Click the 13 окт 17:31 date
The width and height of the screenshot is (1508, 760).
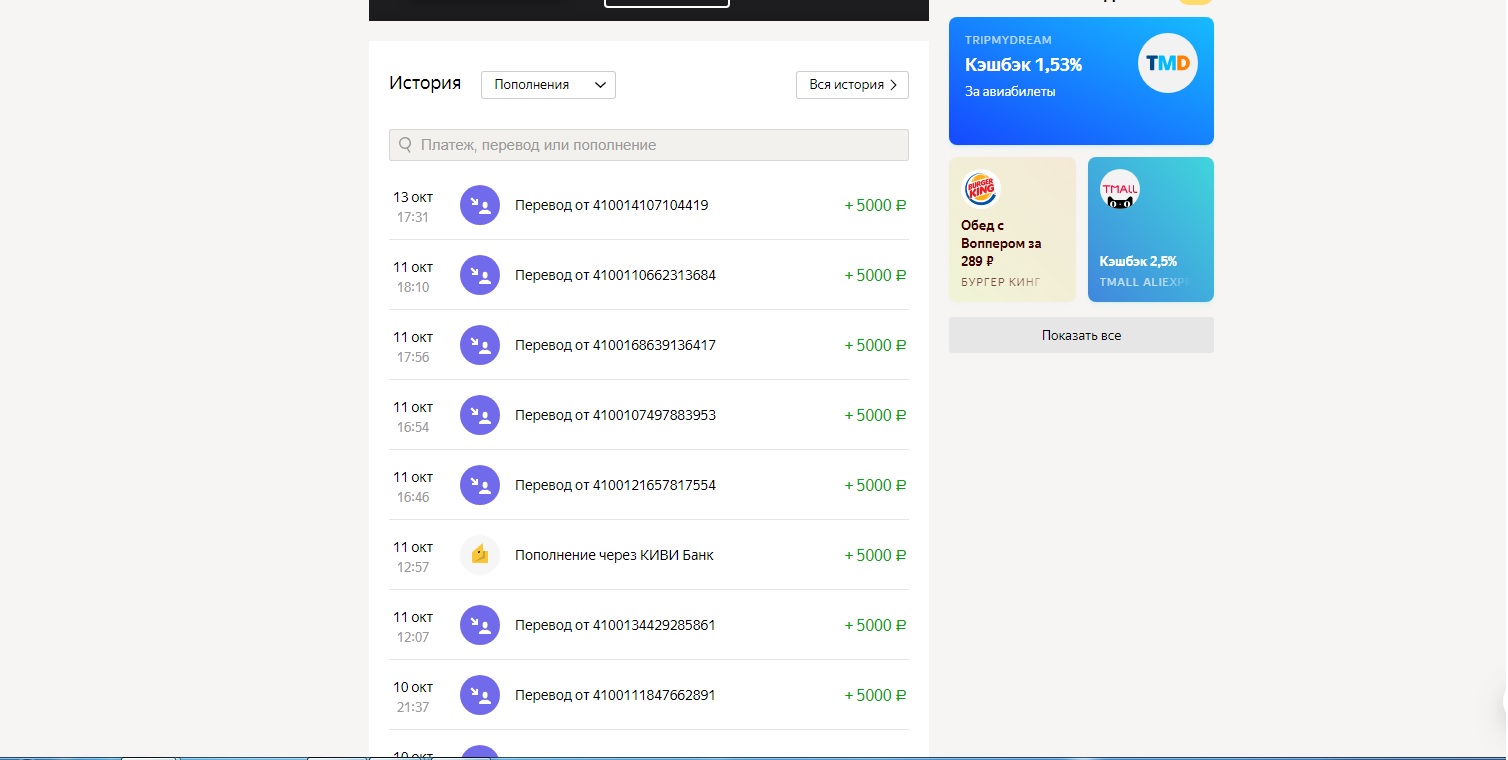pos(413,207)
